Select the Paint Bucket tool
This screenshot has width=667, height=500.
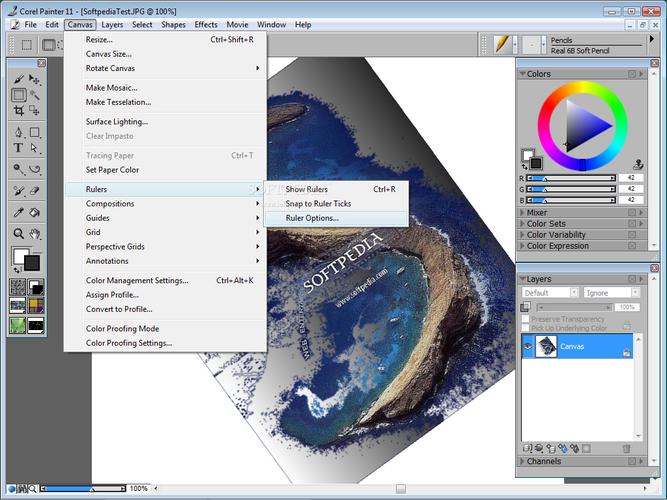coord(34,212)
